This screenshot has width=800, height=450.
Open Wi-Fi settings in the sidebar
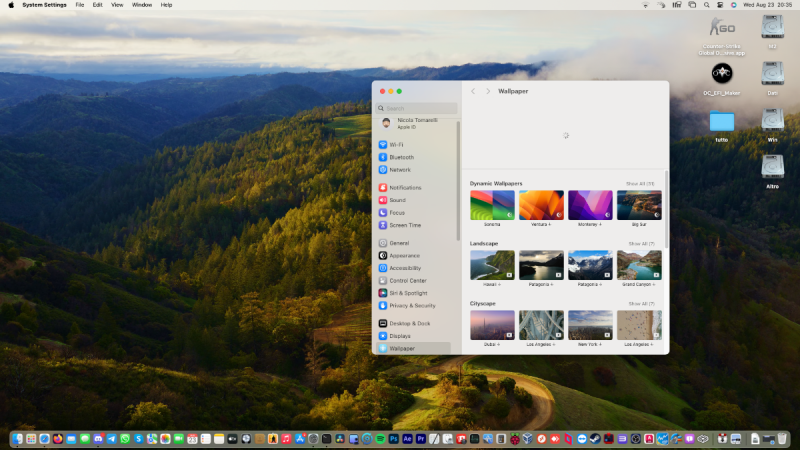(397, 145)
